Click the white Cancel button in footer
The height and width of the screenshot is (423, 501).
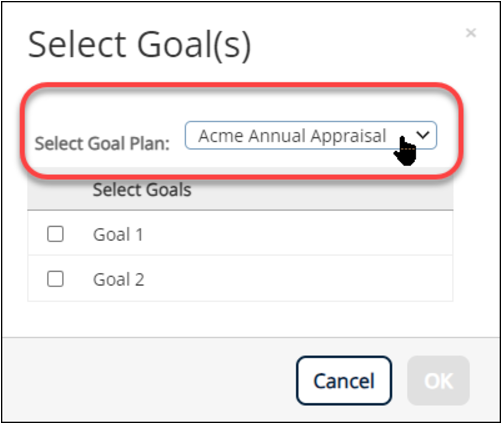click(x=344, y=380)
